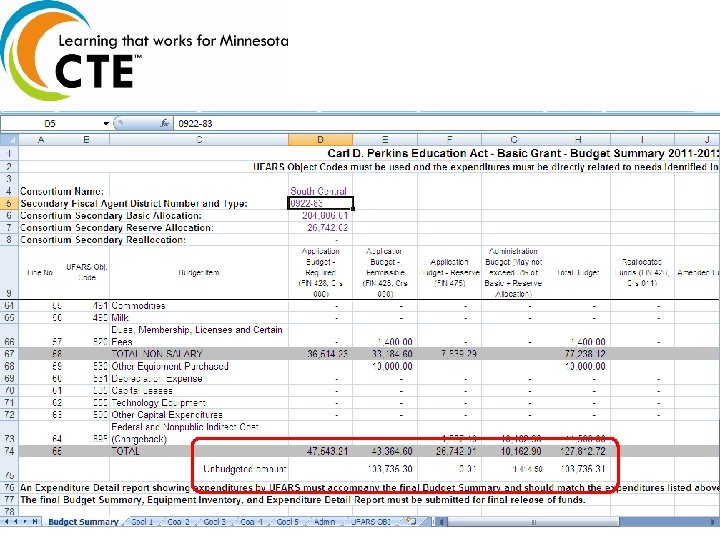
Task: Select row 4 header
Action: pos(9,191)
